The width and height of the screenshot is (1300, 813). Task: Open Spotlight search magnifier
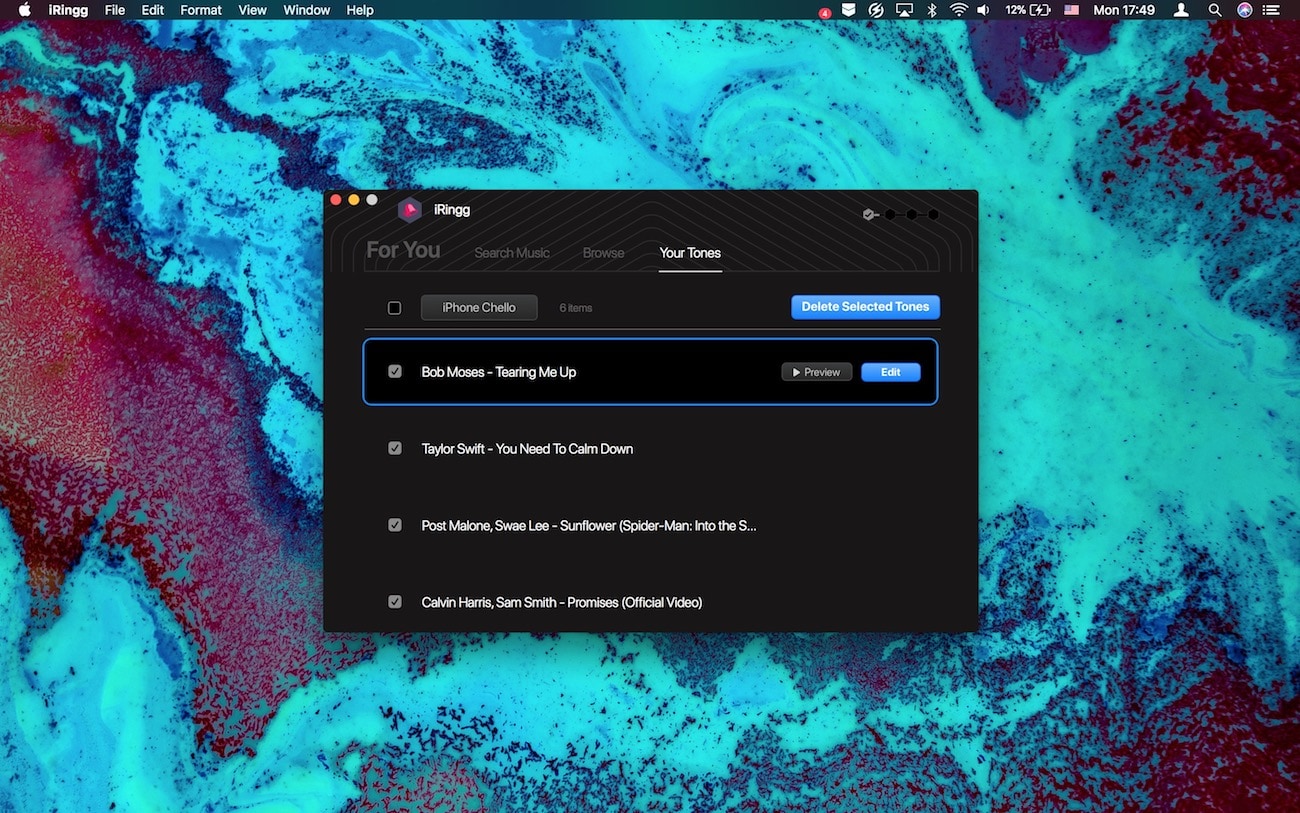[x=1214, y=10]
